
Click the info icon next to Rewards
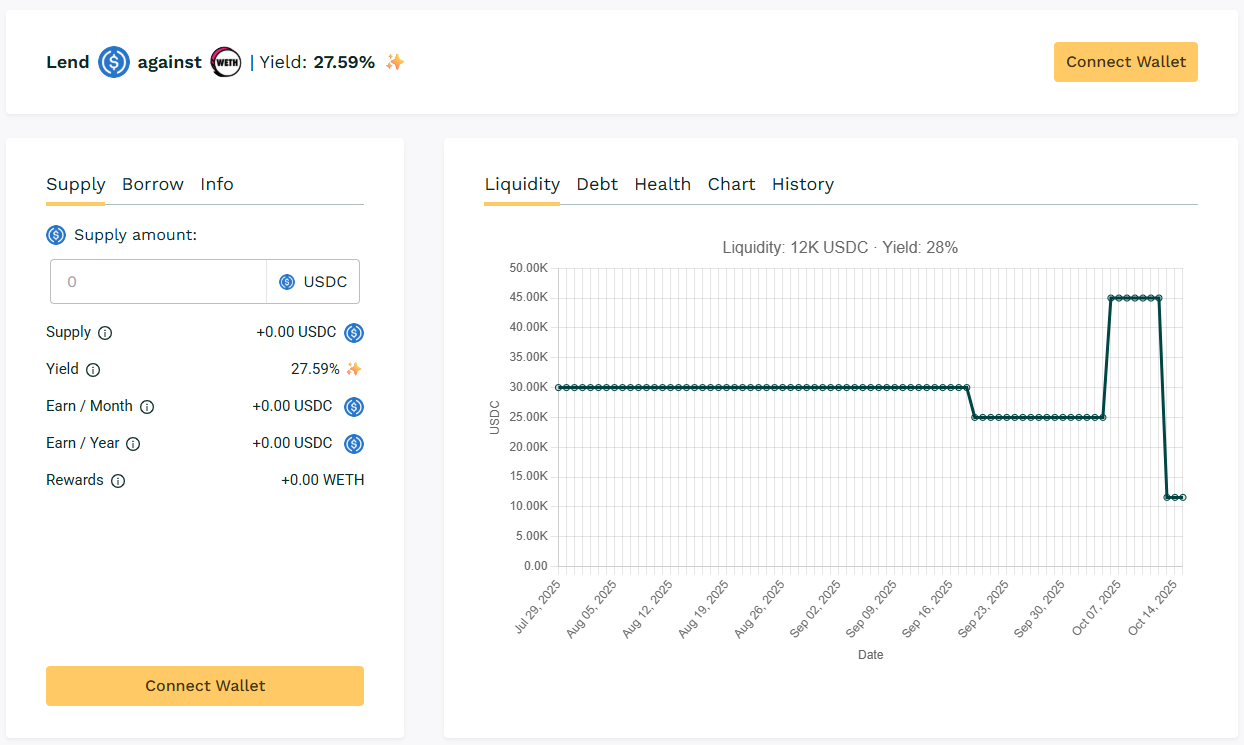[x=118, y=481]
